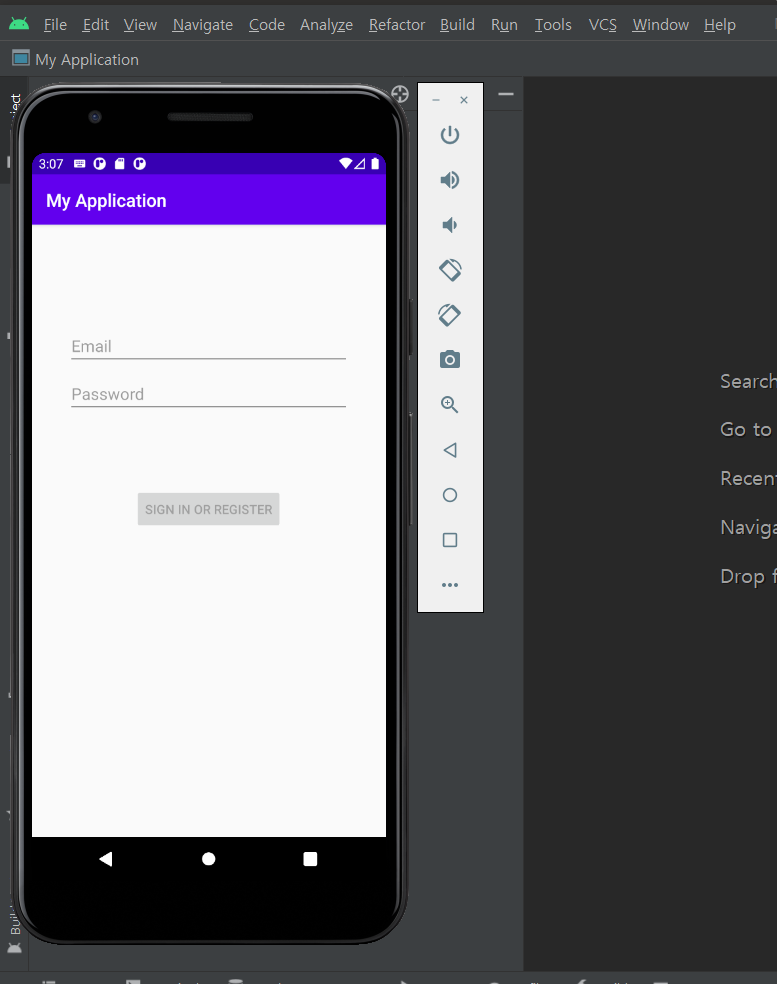Tap phone navigation bar recents square
This screenshot has width=777, height=984.
pos(310,858)
